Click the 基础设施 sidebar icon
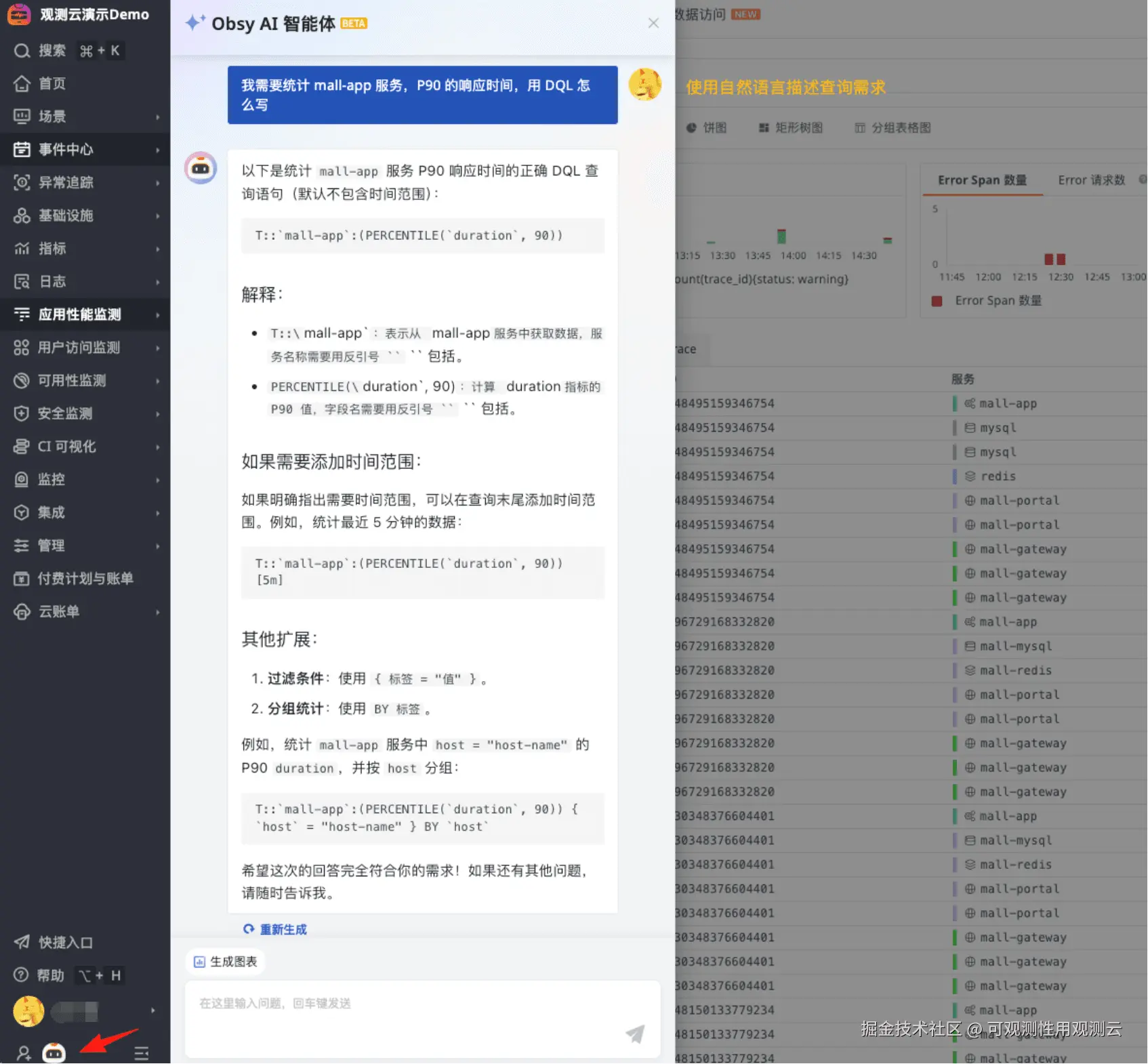The width and height of the screenshot is (1148, 1064). (22, 216)
